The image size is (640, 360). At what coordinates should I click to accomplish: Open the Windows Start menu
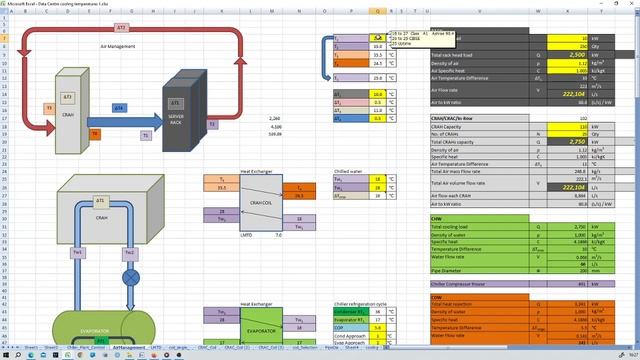(6, 355)
